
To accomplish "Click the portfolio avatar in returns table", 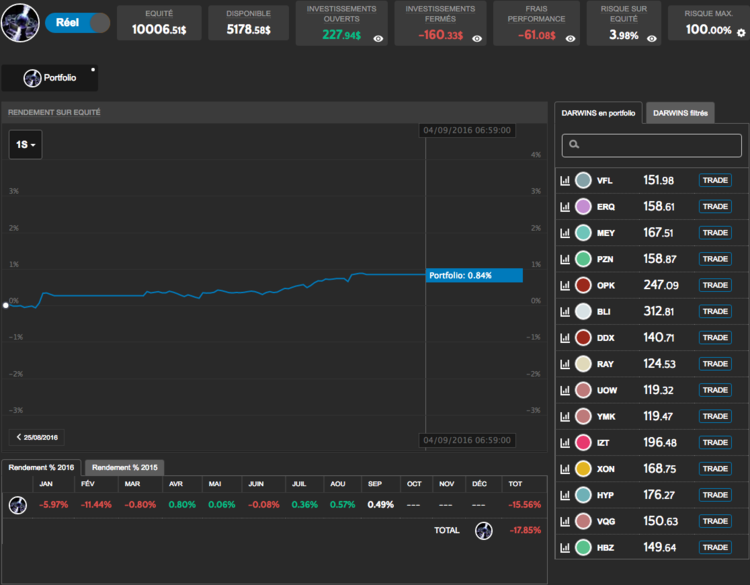I will 18,505.
